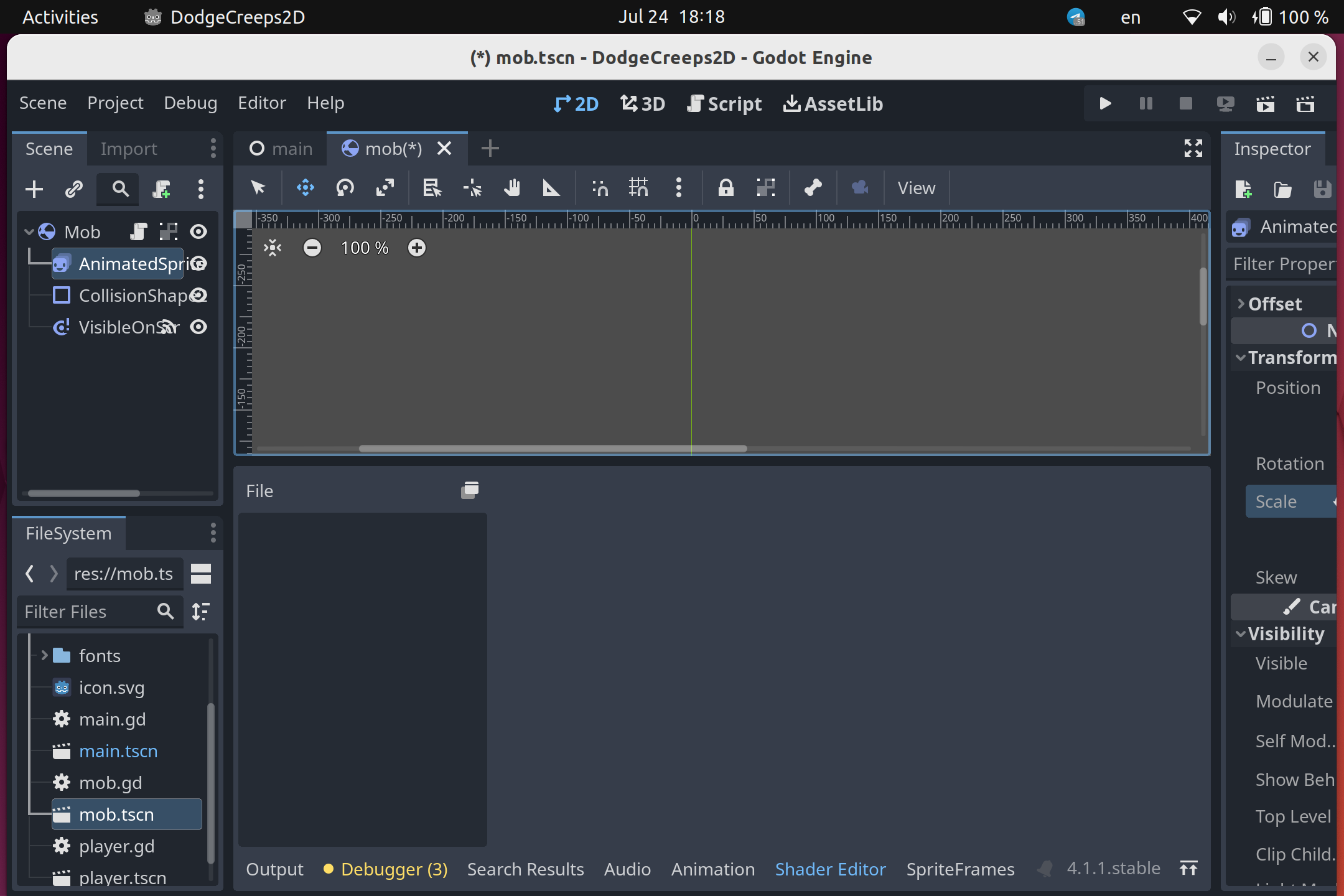This screenshot has width=1344, height=896.
Task: Collapse the Transform section in Inspector
Action: point(1242,357)
